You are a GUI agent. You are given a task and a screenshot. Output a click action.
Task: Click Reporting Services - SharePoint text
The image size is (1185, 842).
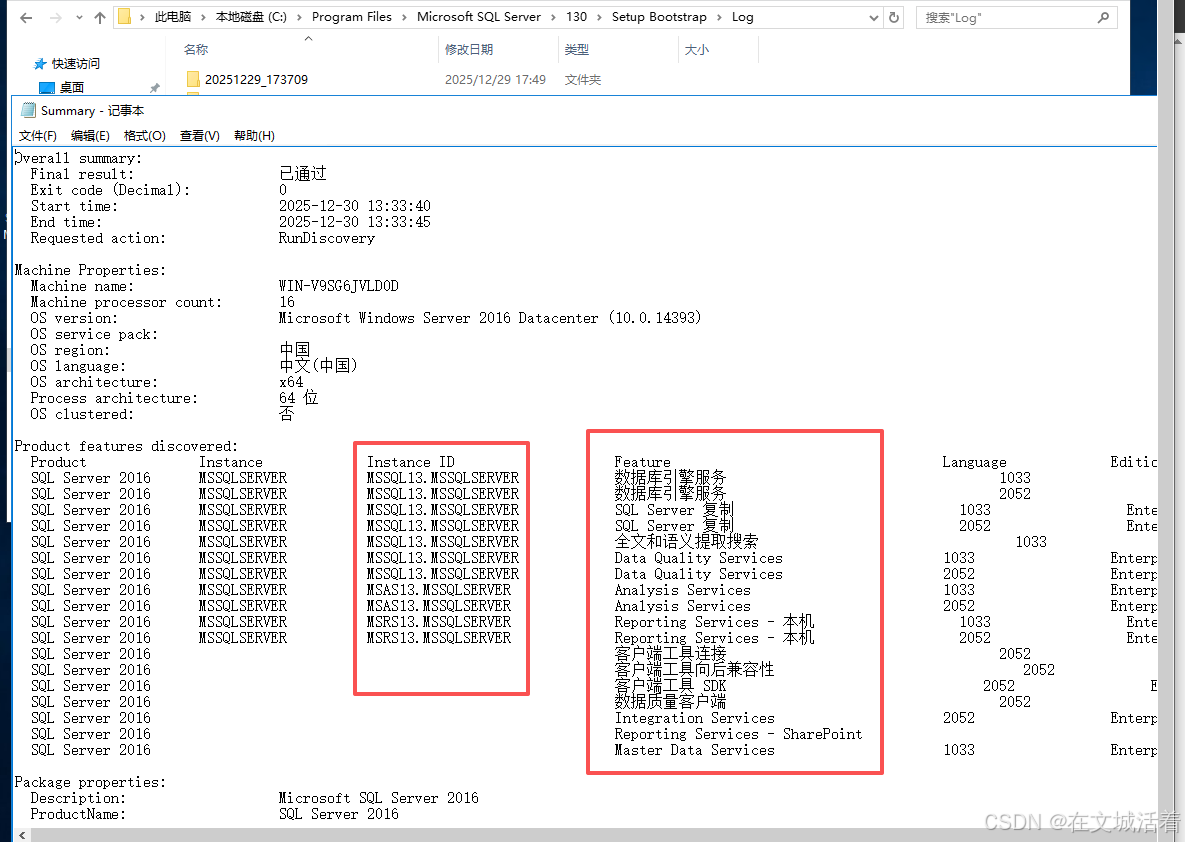click(738, 734)
